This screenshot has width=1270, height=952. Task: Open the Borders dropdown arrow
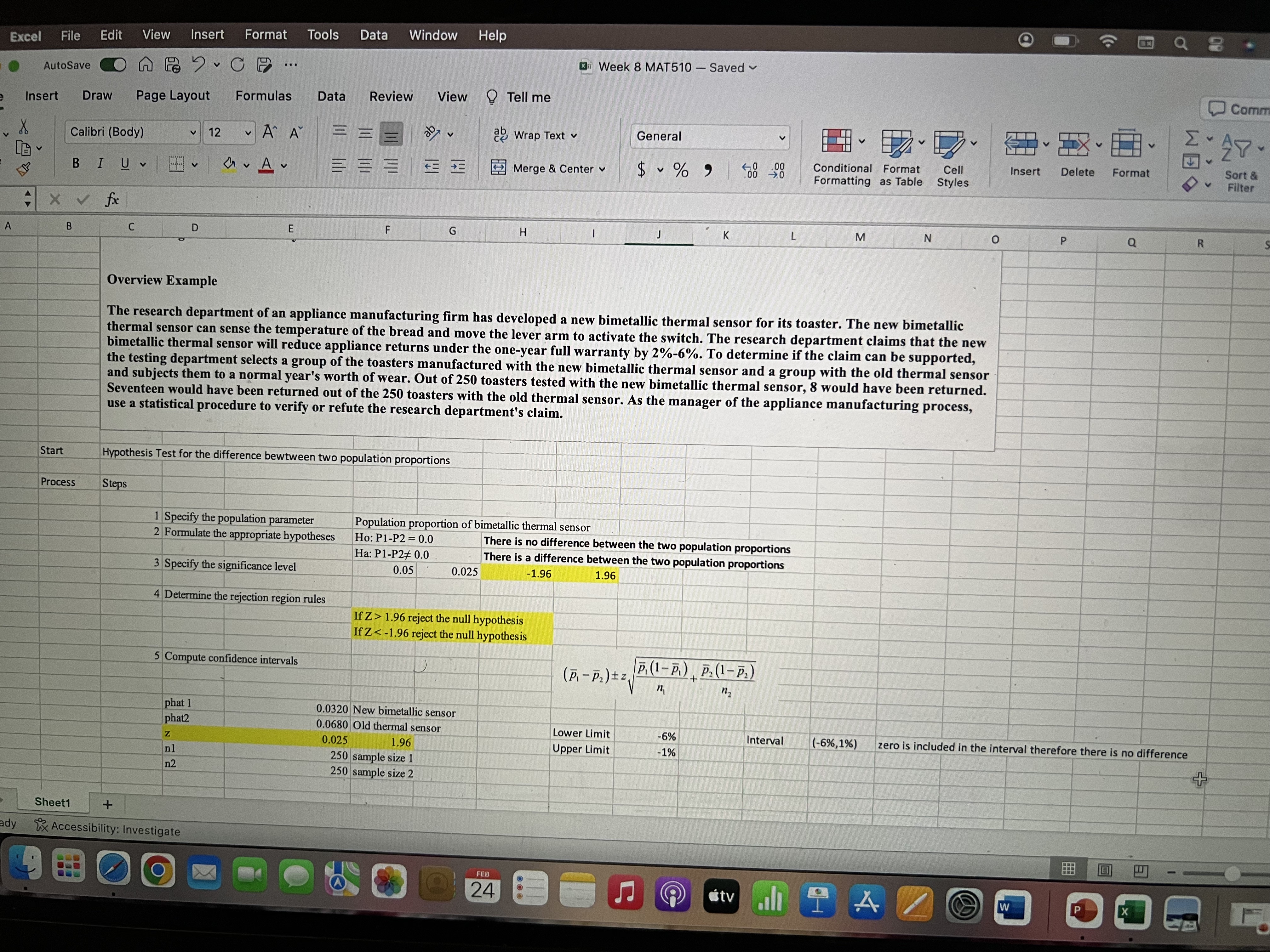tap(195, 165)
